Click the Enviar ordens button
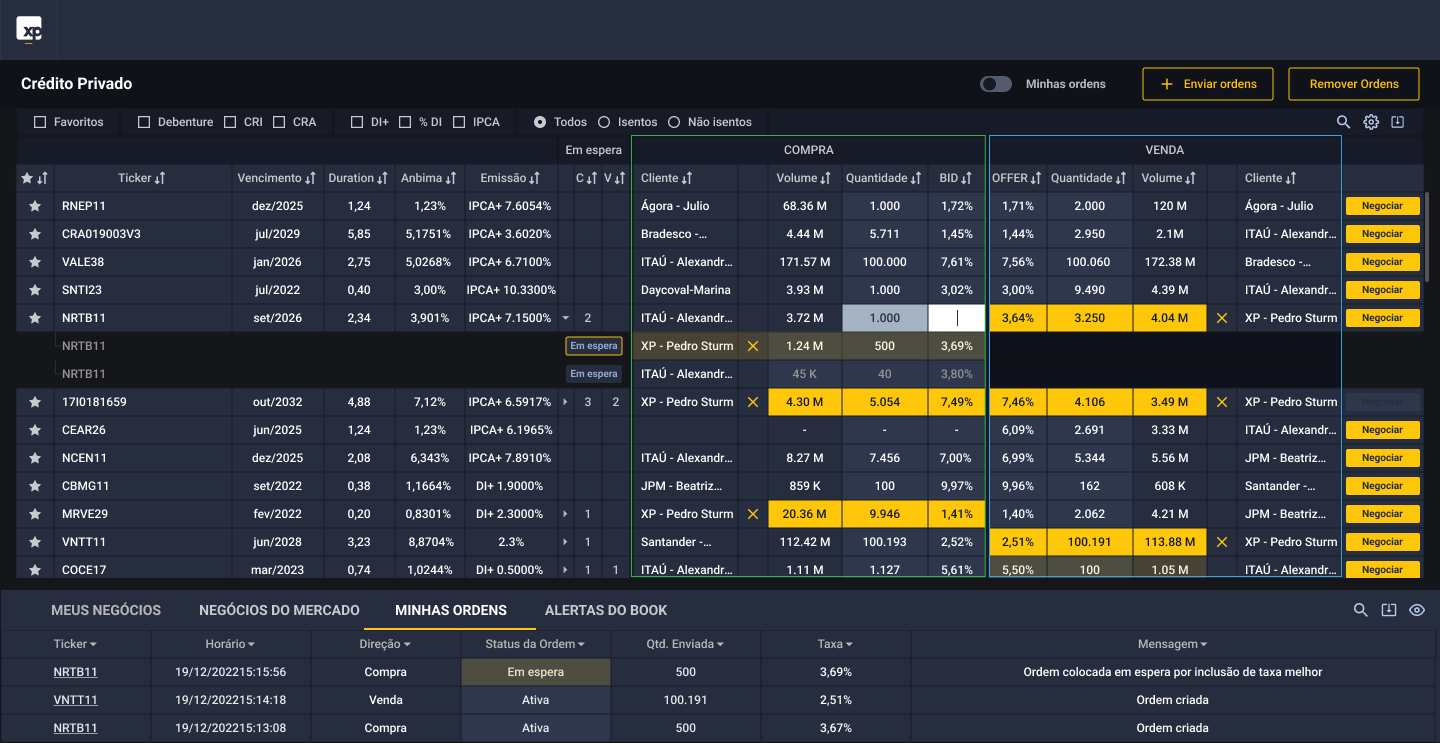Image resolution: width=1440 pixels, height=743 pixels. [x=1208, y=84]
